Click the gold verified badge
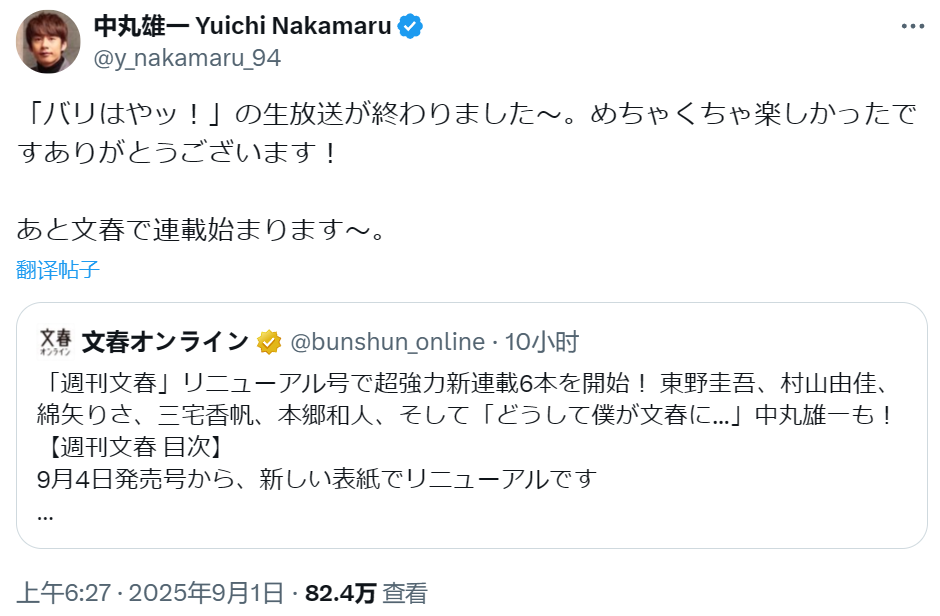Screen dimensions: 940x616 [x=268, y=342]
